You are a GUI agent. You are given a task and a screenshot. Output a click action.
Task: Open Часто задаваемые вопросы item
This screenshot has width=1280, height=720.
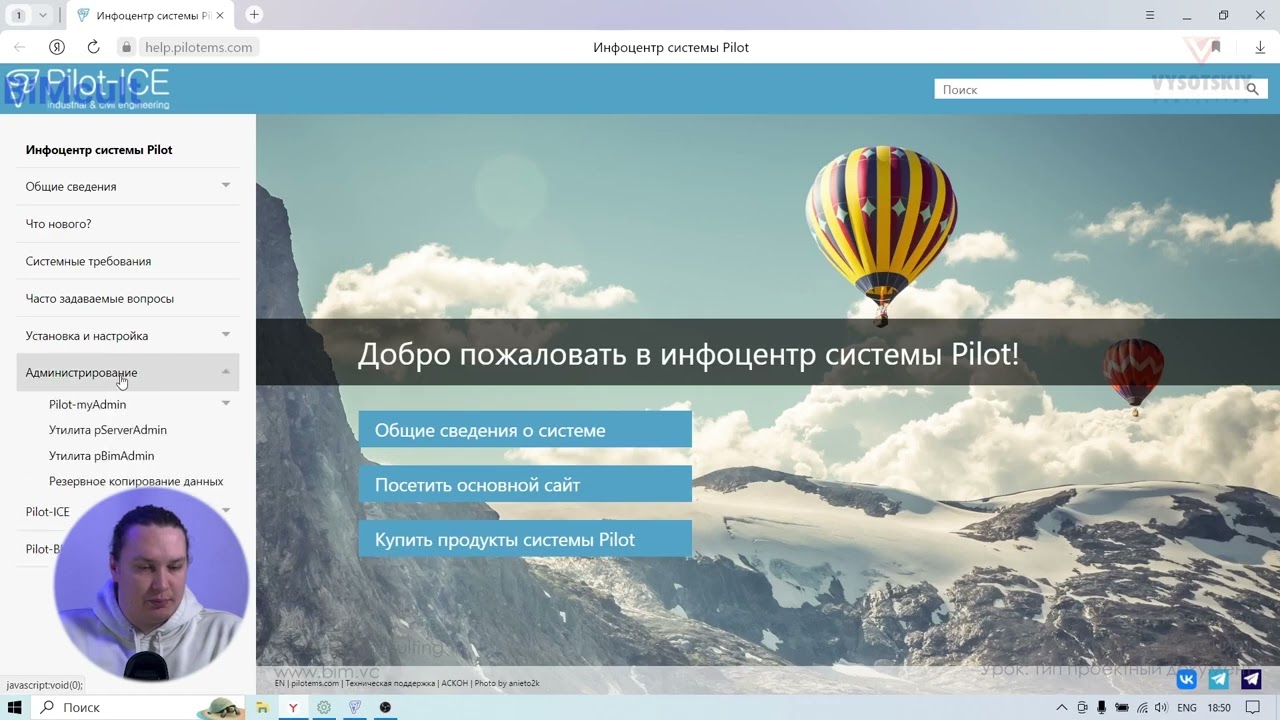(x=100, y=298)
